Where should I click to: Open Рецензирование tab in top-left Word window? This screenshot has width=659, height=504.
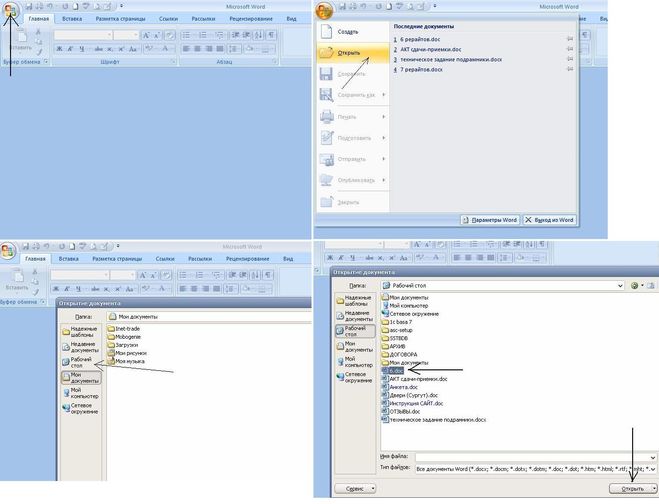(250, 19)
